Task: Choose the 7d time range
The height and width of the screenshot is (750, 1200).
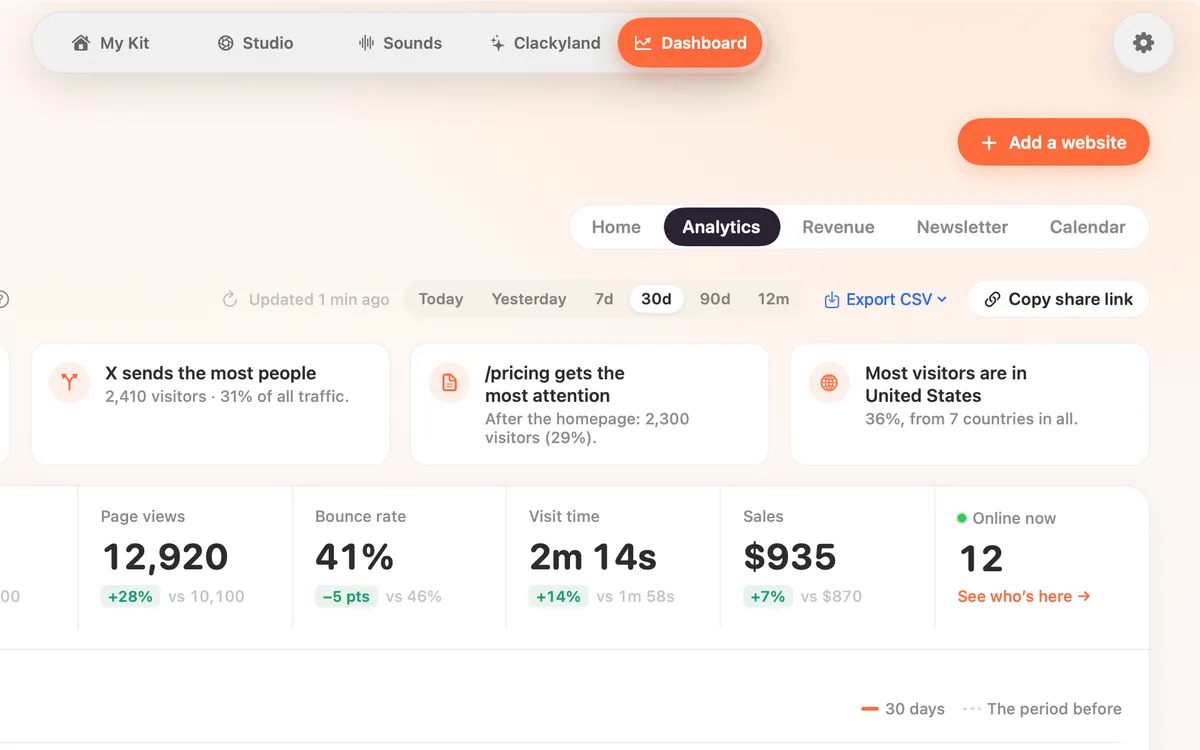Action: 604,299
